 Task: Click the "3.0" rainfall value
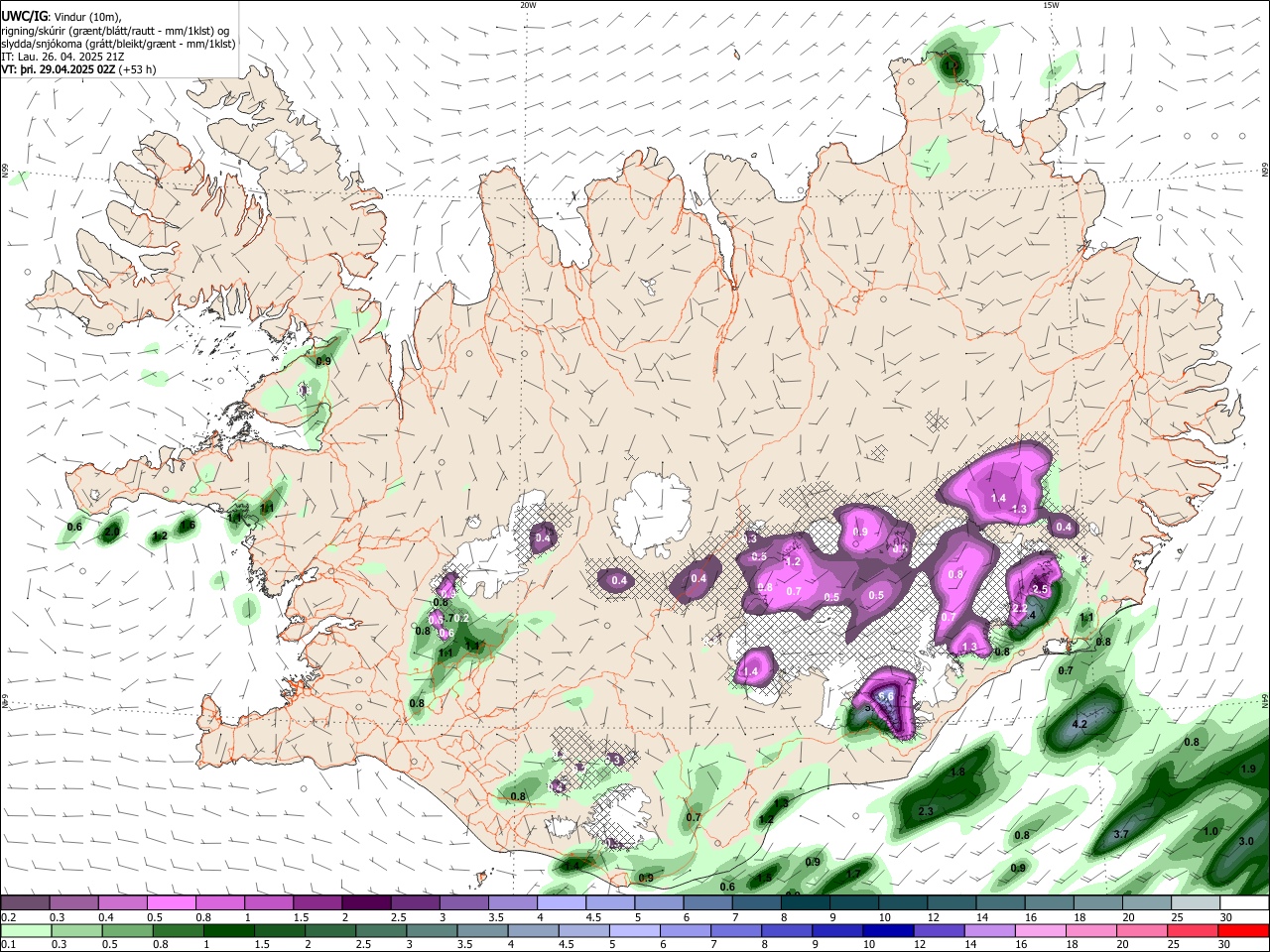[x=1247, y=841]
